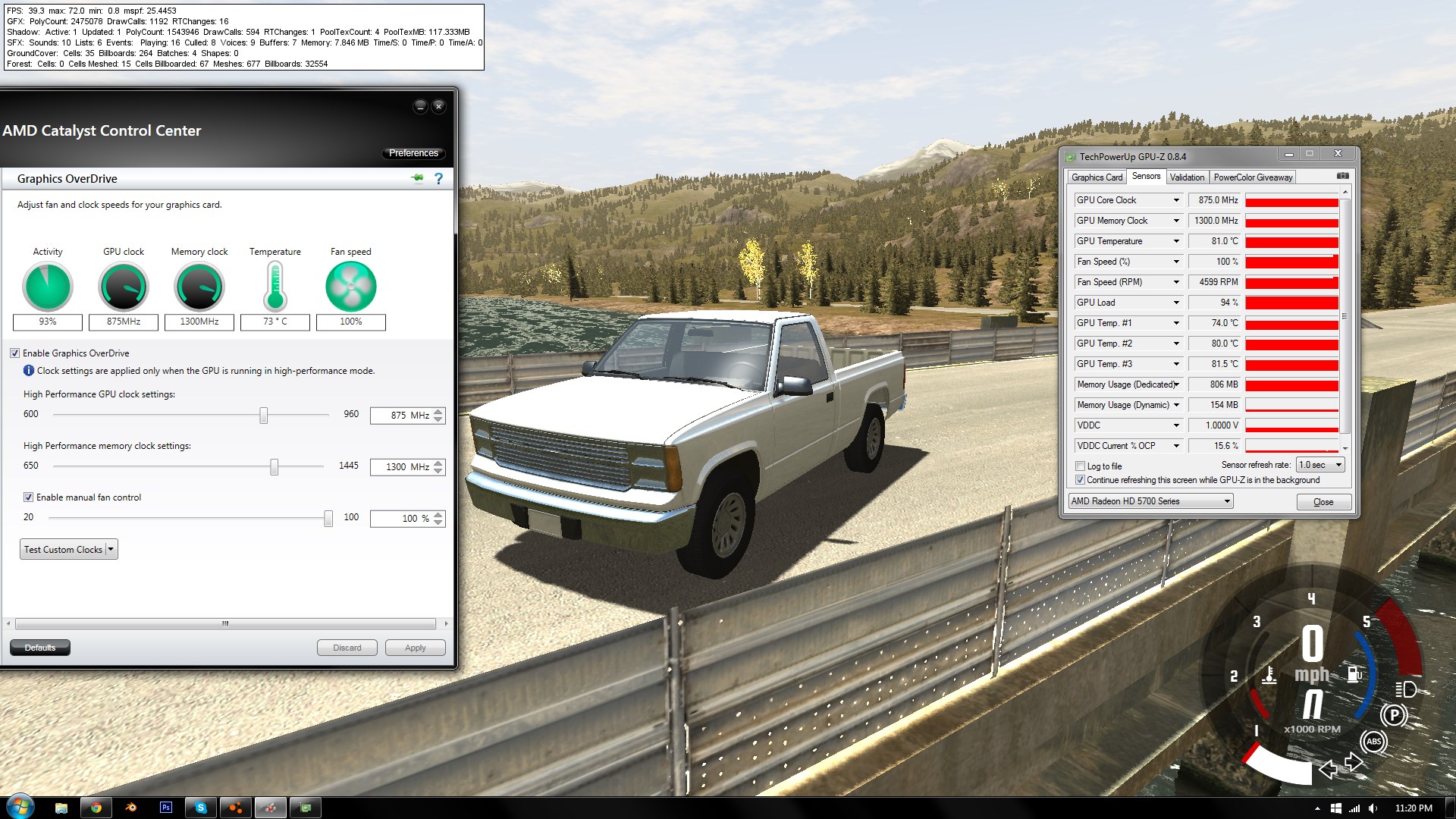Switch to Skype on the taskbar
Viewport: 1456px width, 819px height.
coord(201,808)
